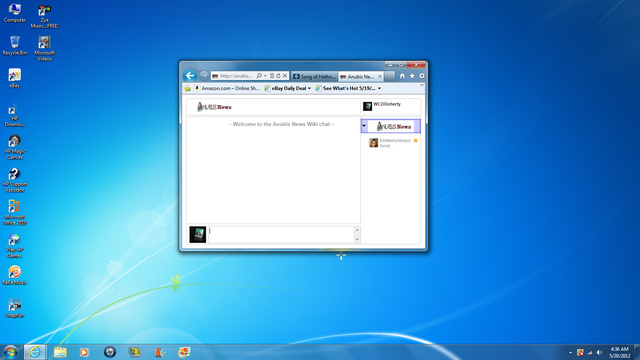Image resolution: width=640 pixels, height=360 pixels.
Task: Expand the eBay Daily Deal dropdown arrow
Action: click(x=309, y=88)
